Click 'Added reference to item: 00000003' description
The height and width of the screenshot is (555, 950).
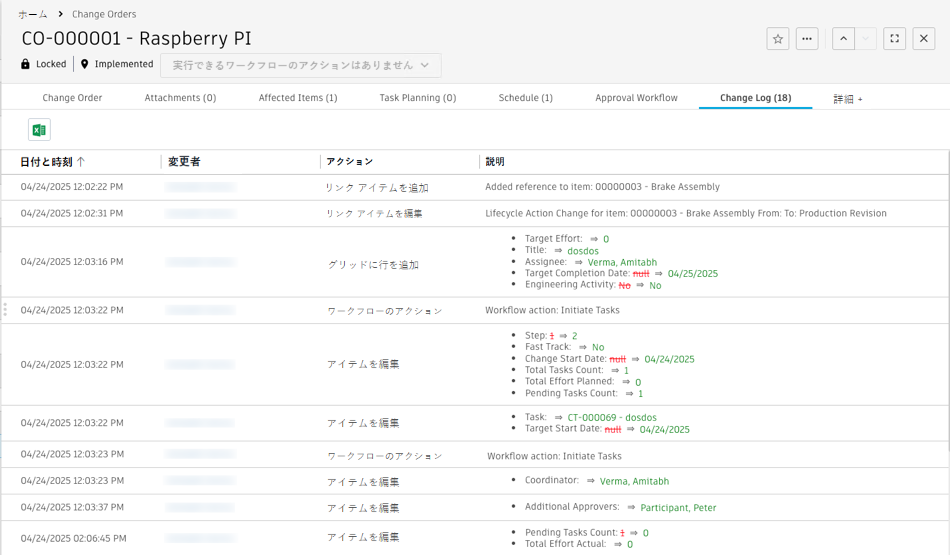[x=602, y=187]
